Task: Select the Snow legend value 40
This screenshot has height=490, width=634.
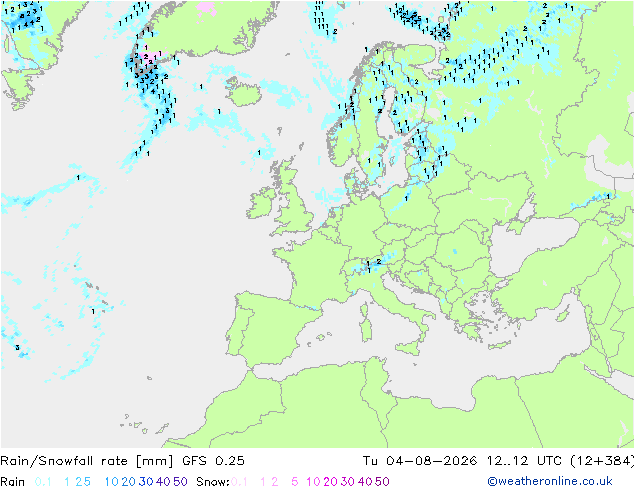Action: (365, 482)
